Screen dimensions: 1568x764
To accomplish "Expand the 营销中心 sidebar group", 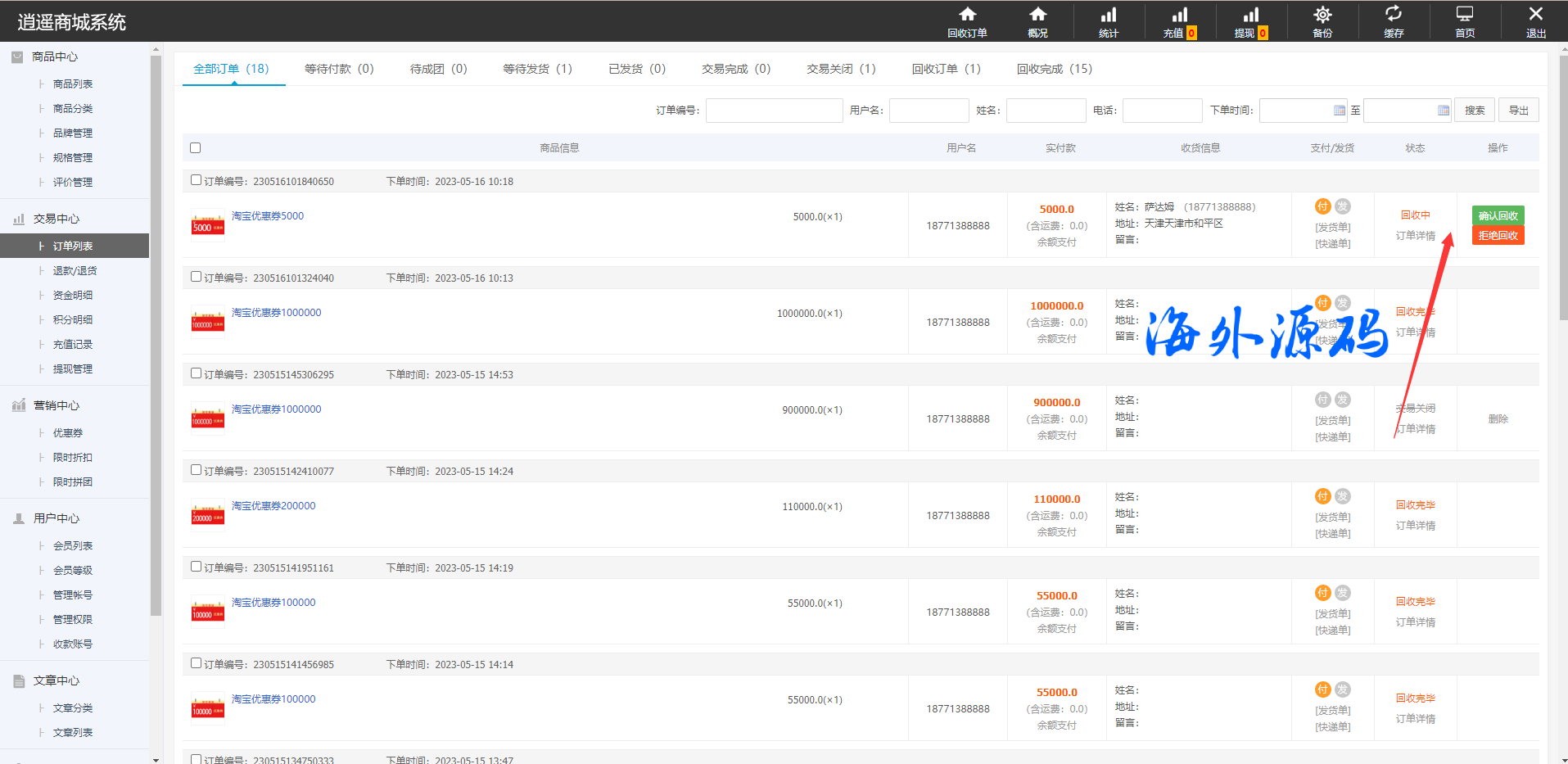I will click(56, 405).
